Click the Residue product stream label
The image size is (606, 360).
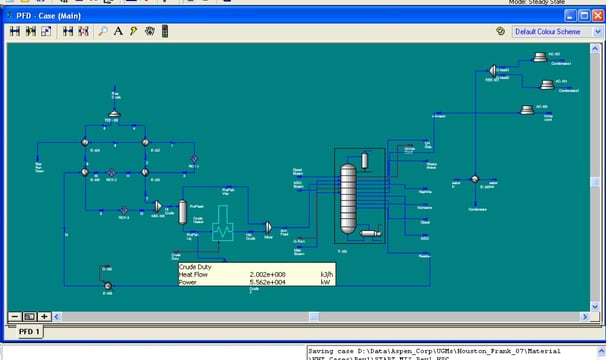424,256
